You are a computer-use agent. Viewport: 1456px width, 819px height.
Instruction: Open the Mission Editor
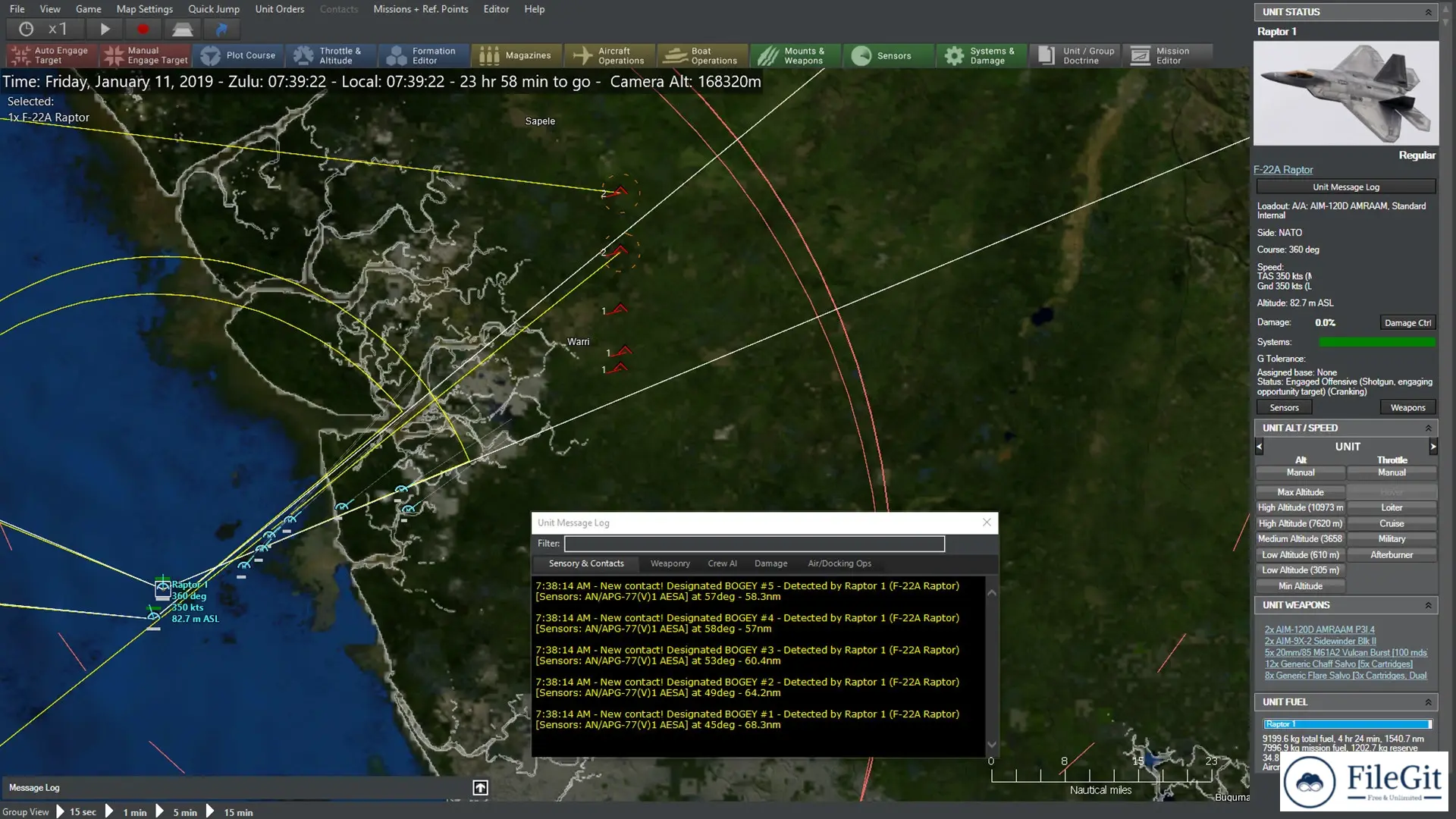click(1168, 55)
